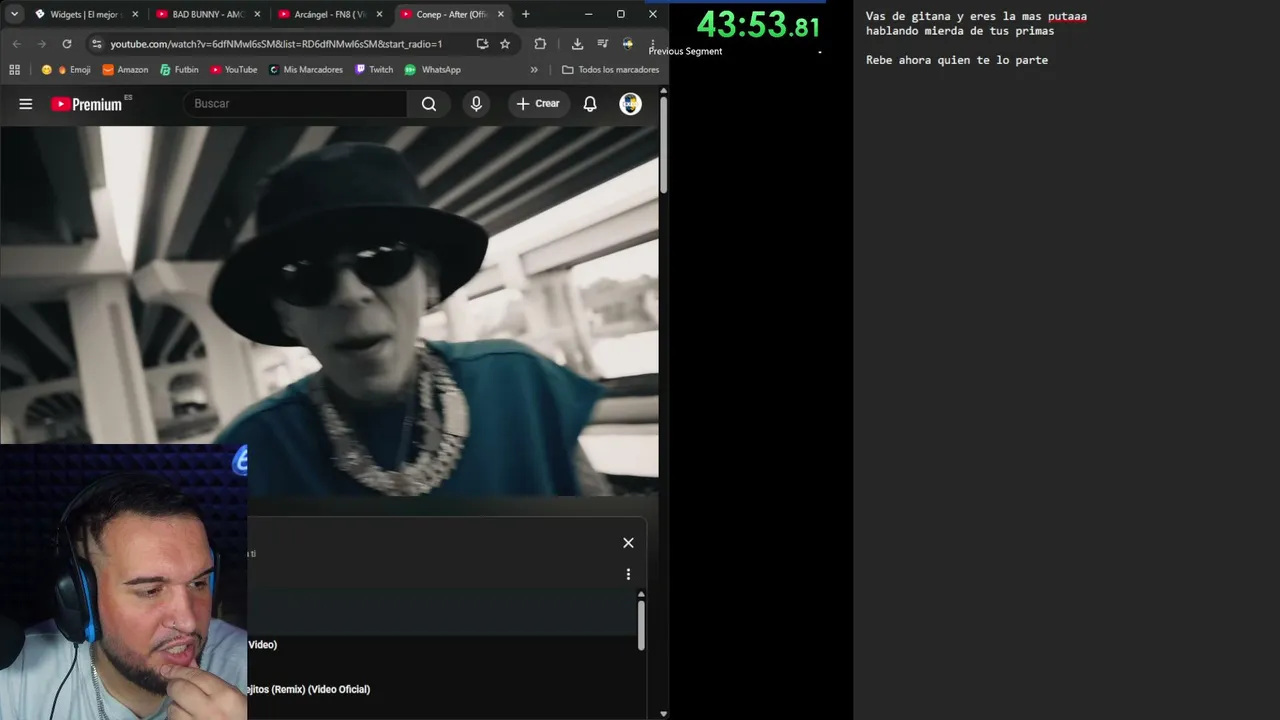Open the YouTube bookmark

(233, 70)
